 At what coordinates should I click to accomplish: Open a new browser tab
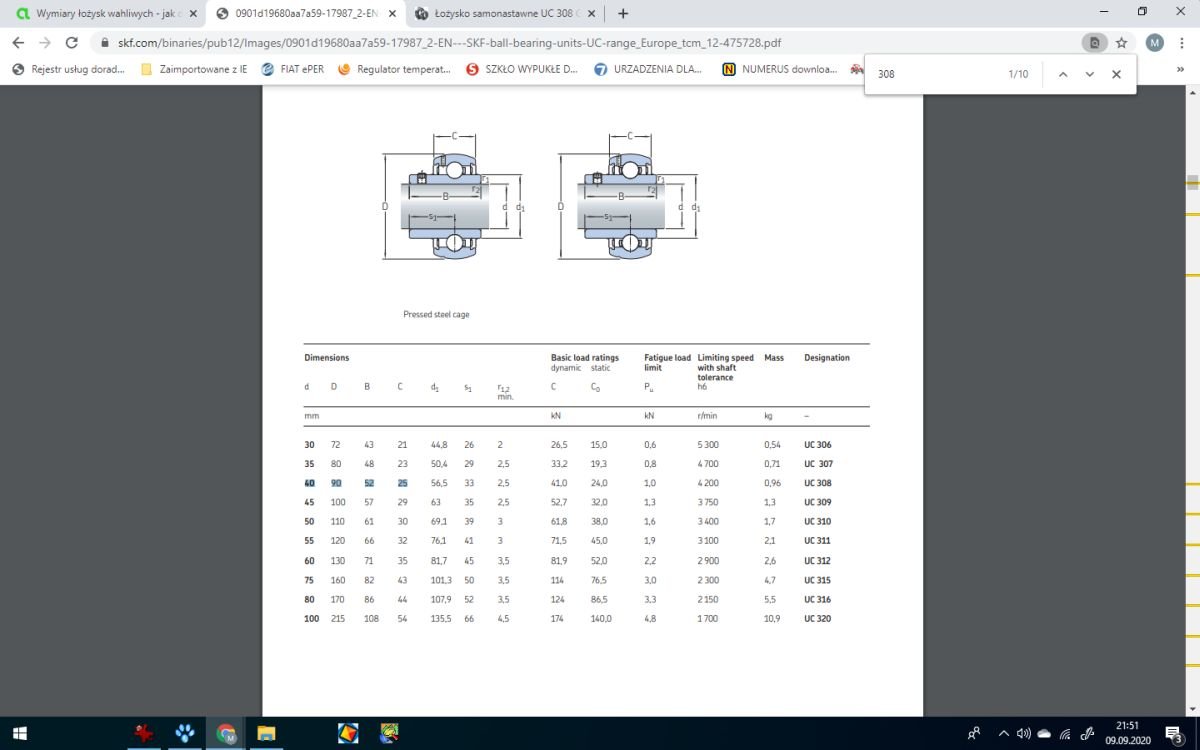624,14
